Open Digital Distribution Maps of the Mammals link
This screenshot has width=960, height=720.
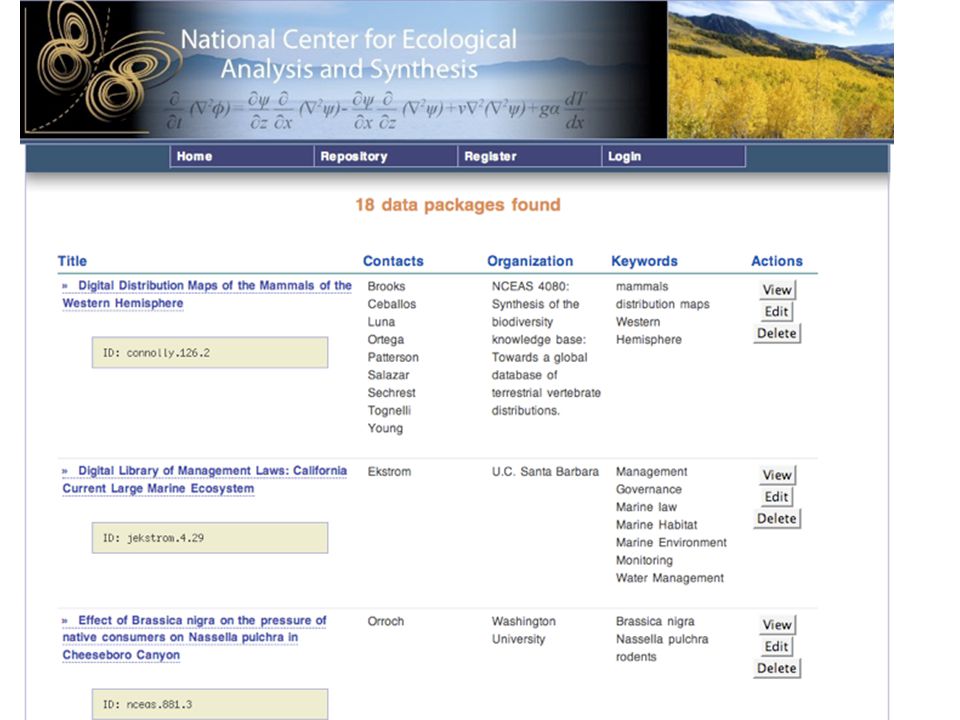pos(207,294)
